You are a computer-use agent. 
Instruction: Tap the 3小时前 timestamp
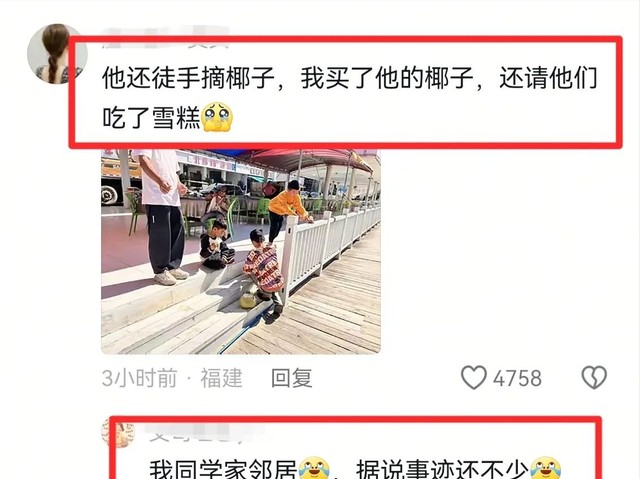point(139,378)
